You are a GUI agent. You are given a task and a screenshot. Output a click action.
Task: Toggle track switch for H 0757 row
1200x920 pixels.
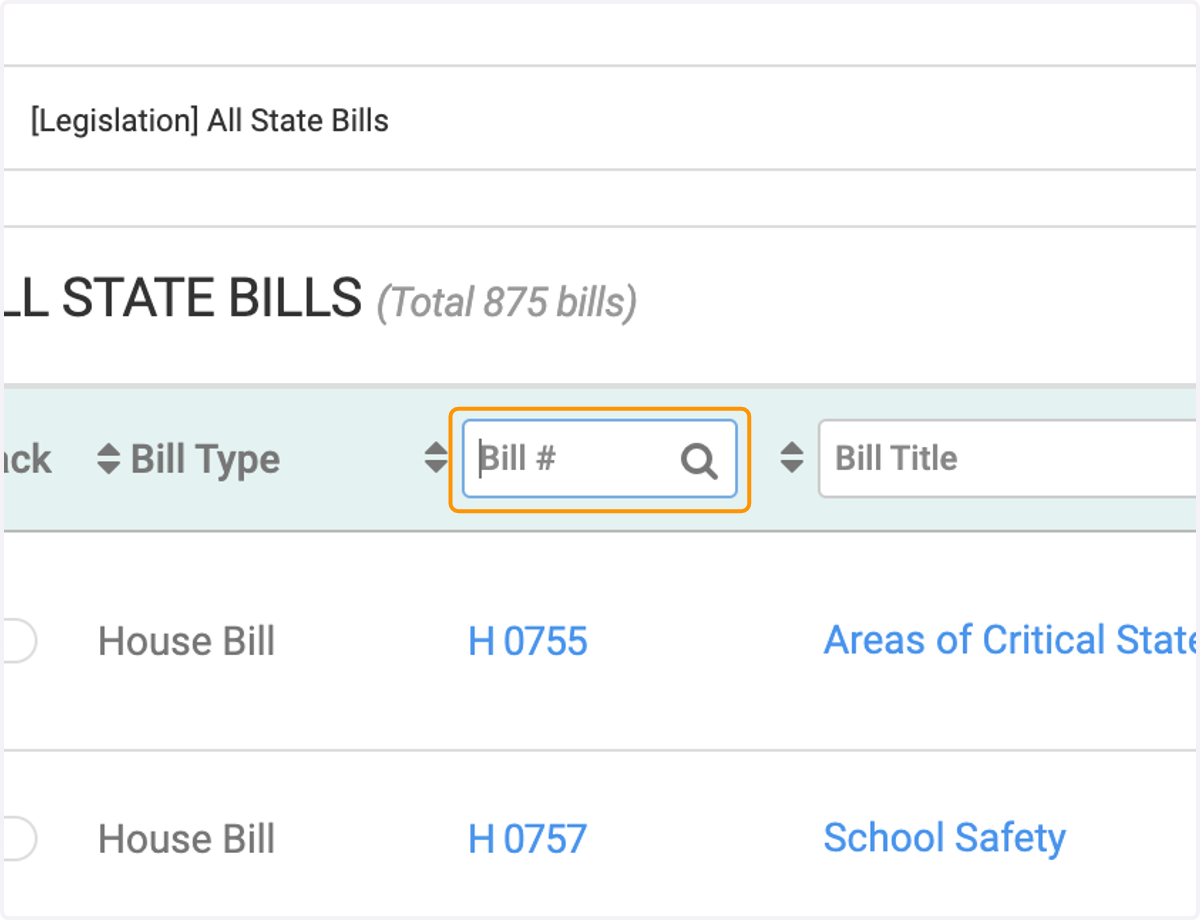click(x=18, y=838)
